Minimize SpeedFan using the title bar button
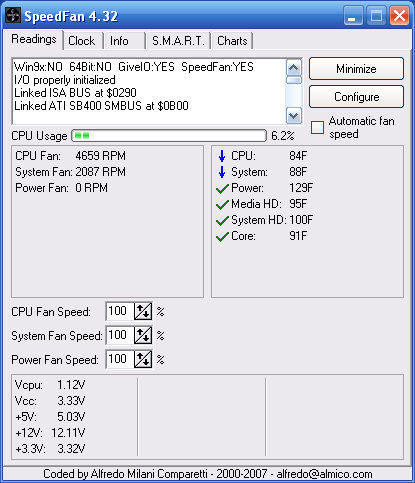This screenshot has width=415, height=483. (353, 16)
